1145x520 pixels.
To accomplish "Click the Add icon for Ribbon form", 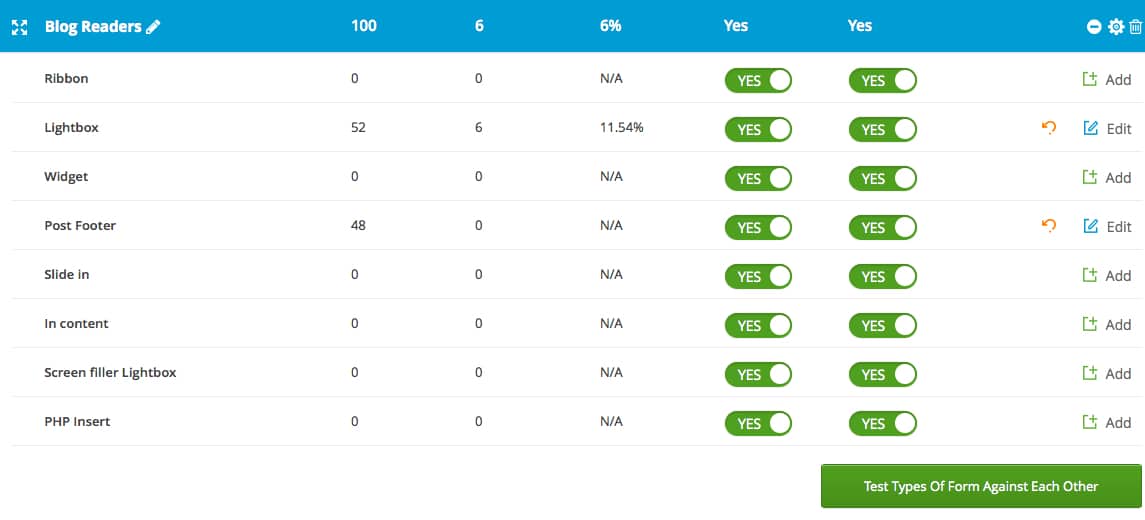I will coord(1090,79).
